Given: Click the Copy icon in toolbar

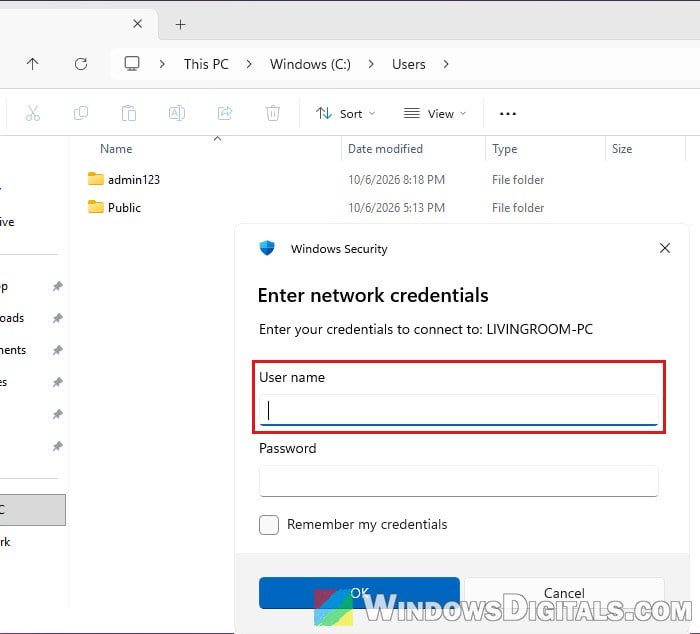Looking at the screenshot, I should [x=81, y=113].
